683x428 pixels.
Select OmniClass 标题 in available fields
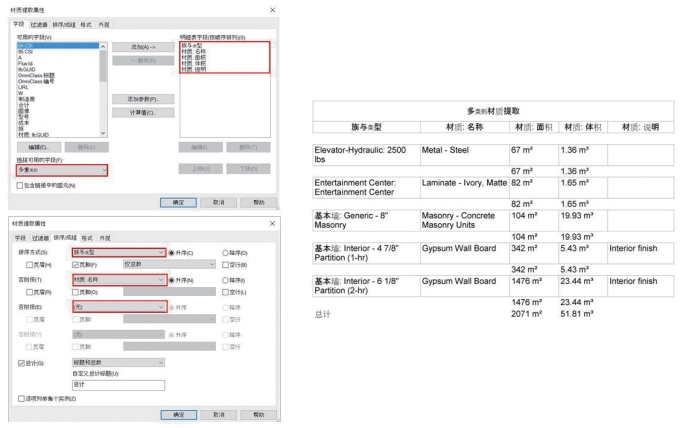pyautogui.click(x=36, y=75)
